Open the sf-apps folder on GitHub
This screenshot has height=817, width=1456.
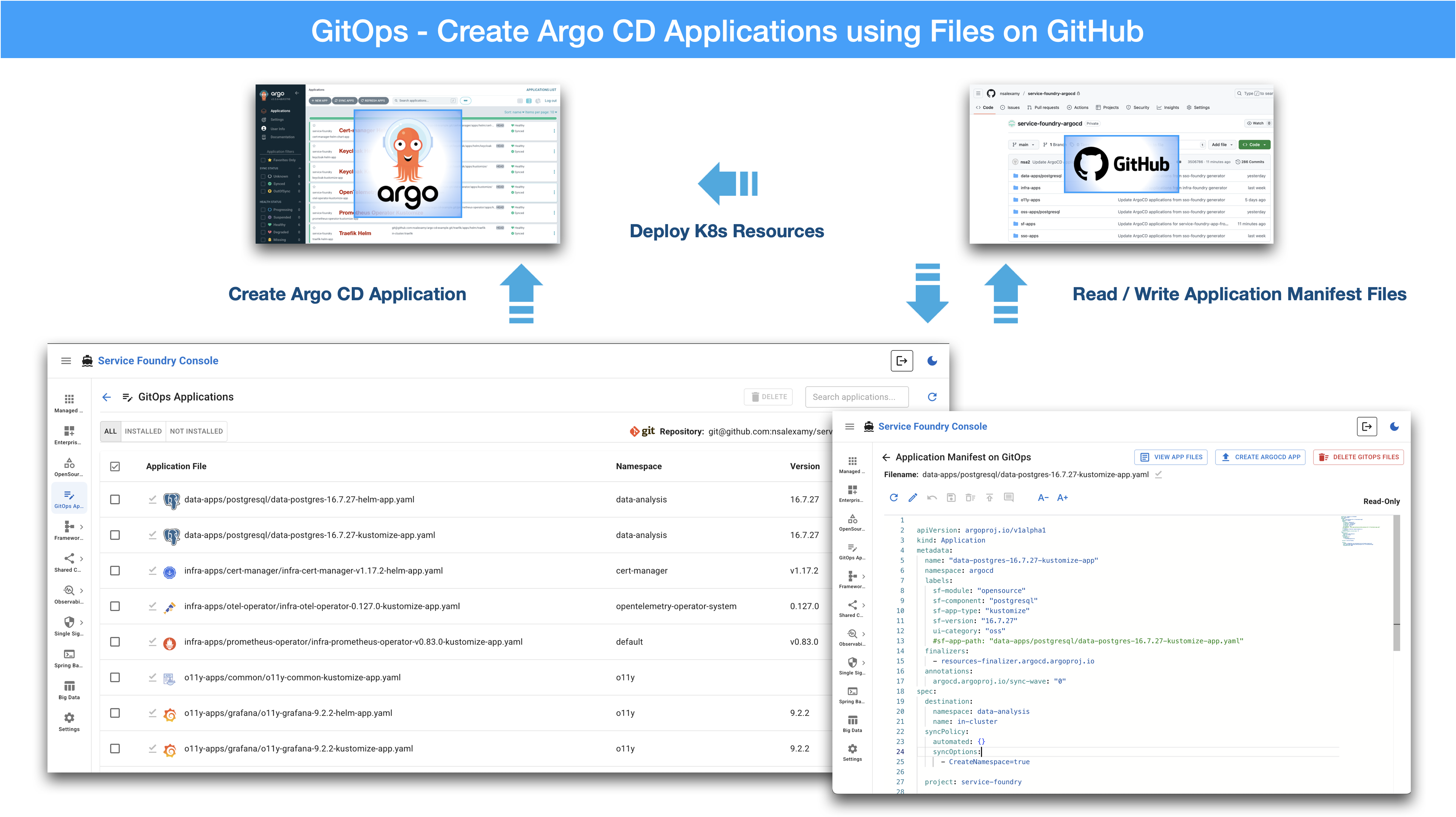pos(1028,224)
